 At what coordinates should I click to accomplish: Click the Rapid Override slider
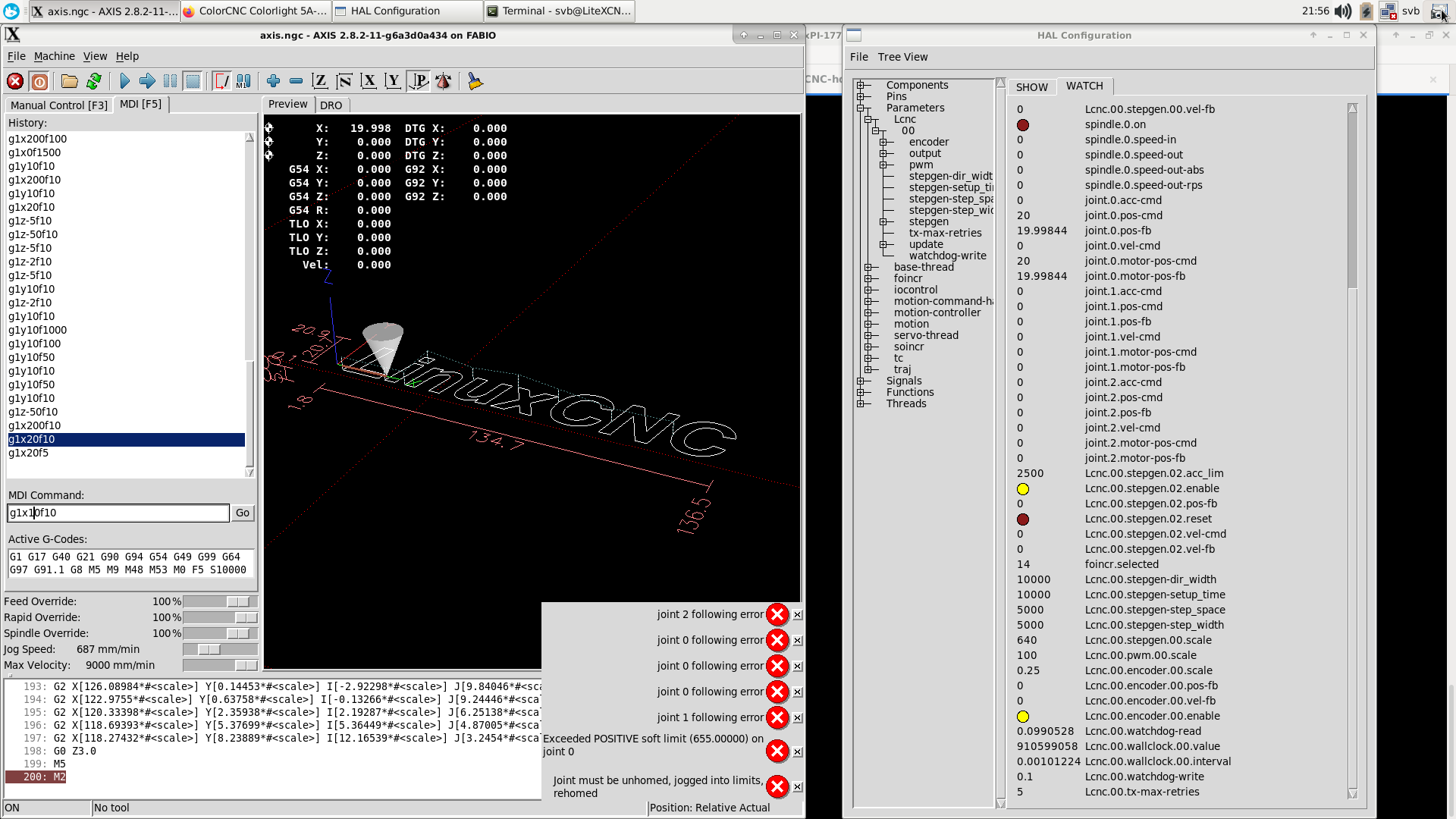pos(221,617)
